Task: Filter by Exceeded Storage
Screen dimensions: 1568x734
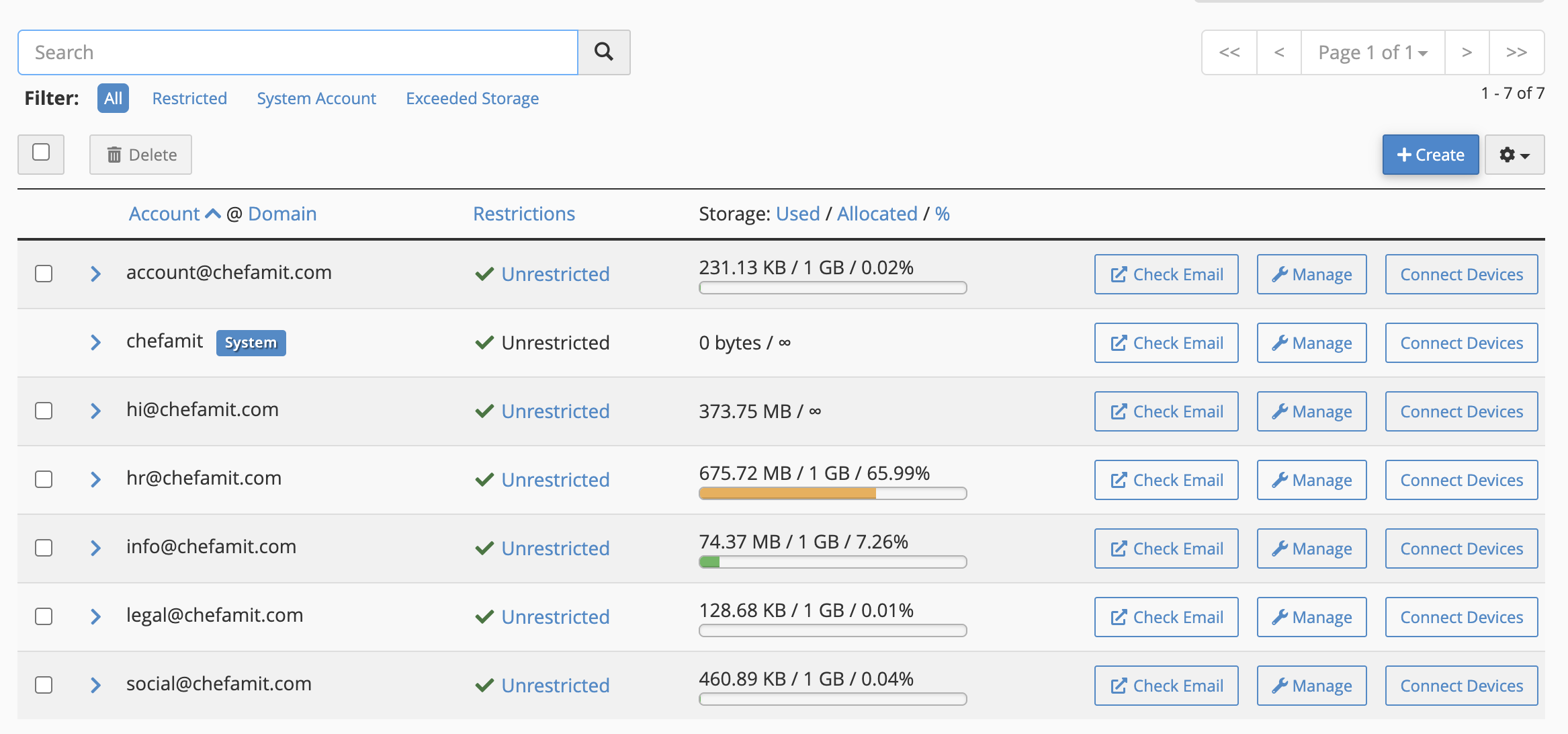Action: (472, 98)
